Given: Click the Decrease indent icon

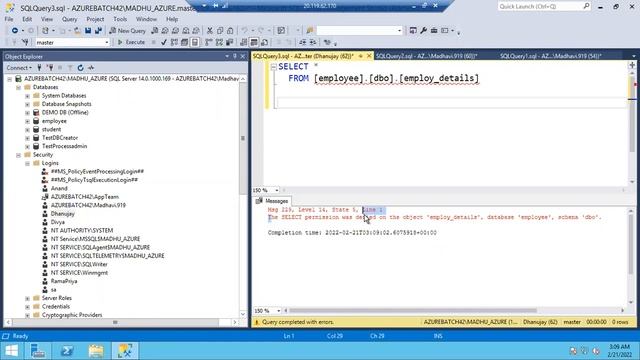Looking at the screenshot, I should tap(303, 42).
